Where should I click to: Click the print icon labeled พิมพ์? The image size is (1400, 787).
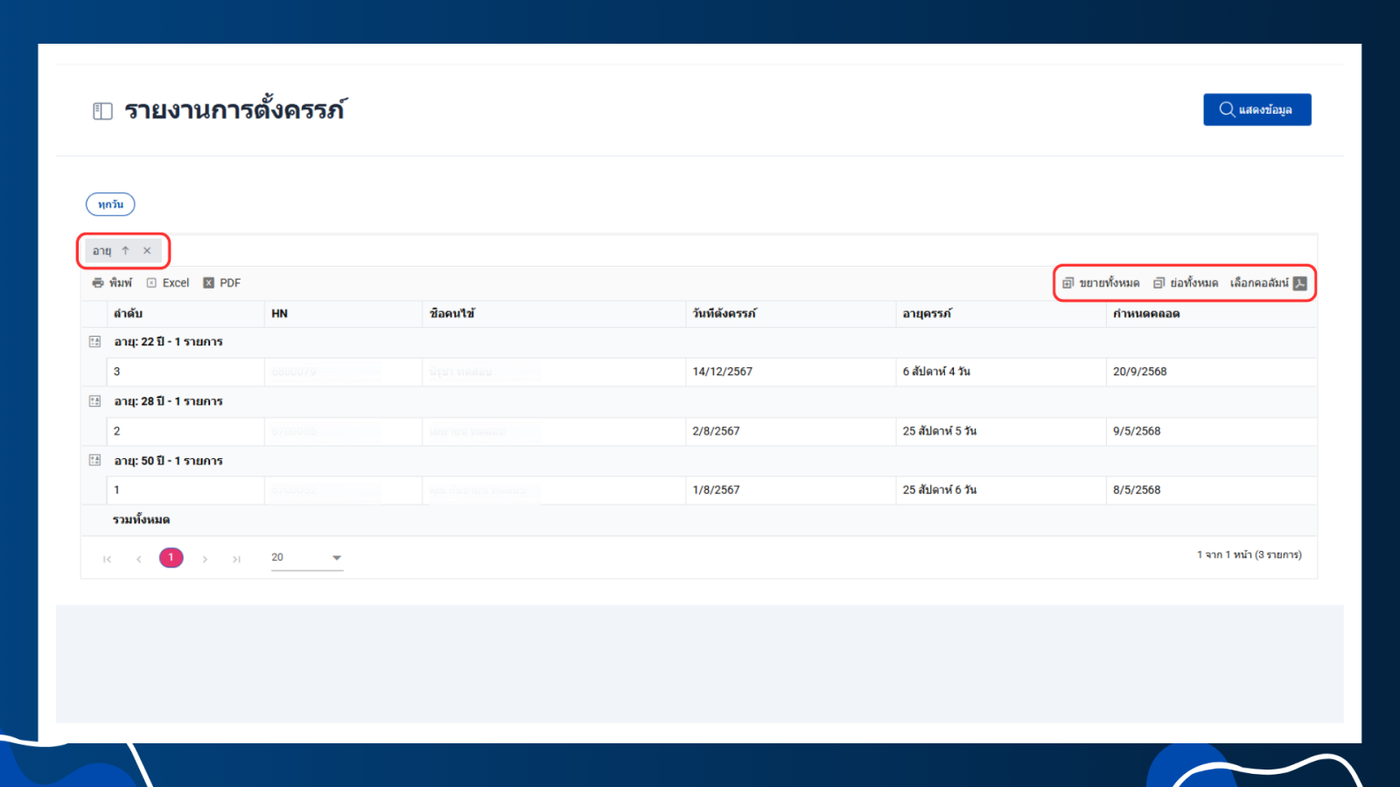click(x=98, y=283)
